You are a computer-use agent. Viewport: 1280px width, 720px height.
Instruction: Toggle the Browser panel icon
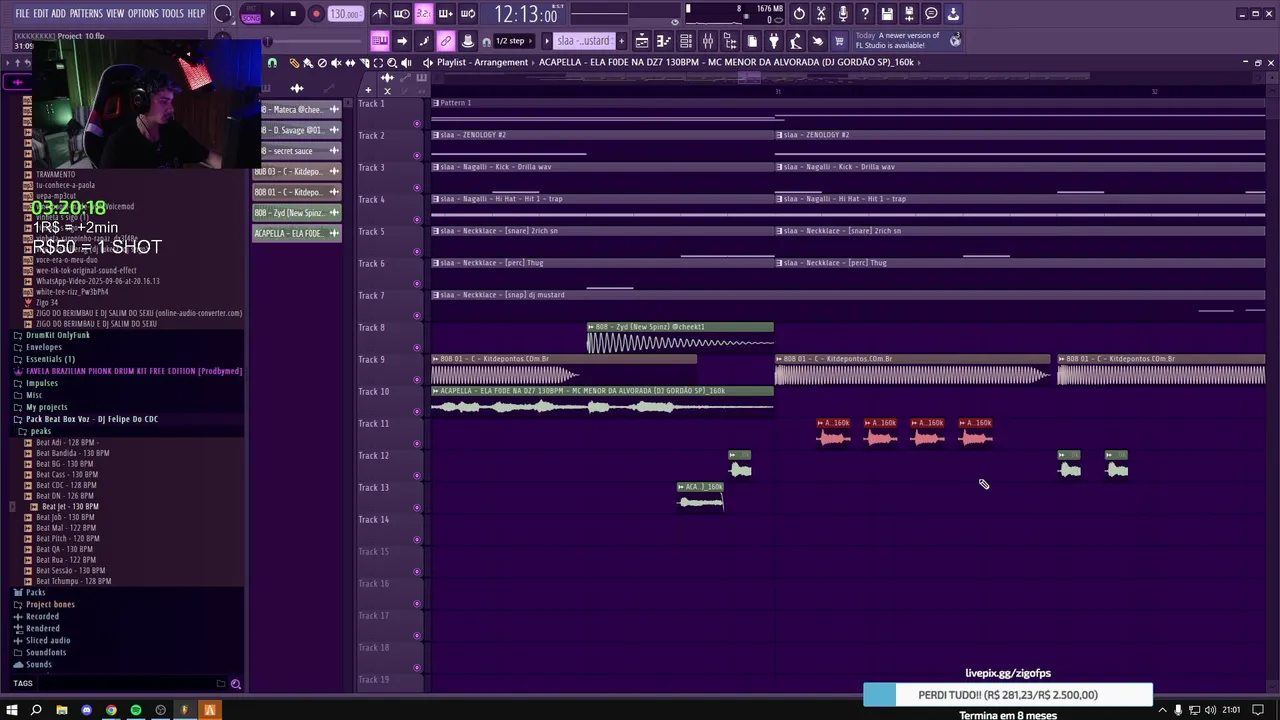coord(730,41)
